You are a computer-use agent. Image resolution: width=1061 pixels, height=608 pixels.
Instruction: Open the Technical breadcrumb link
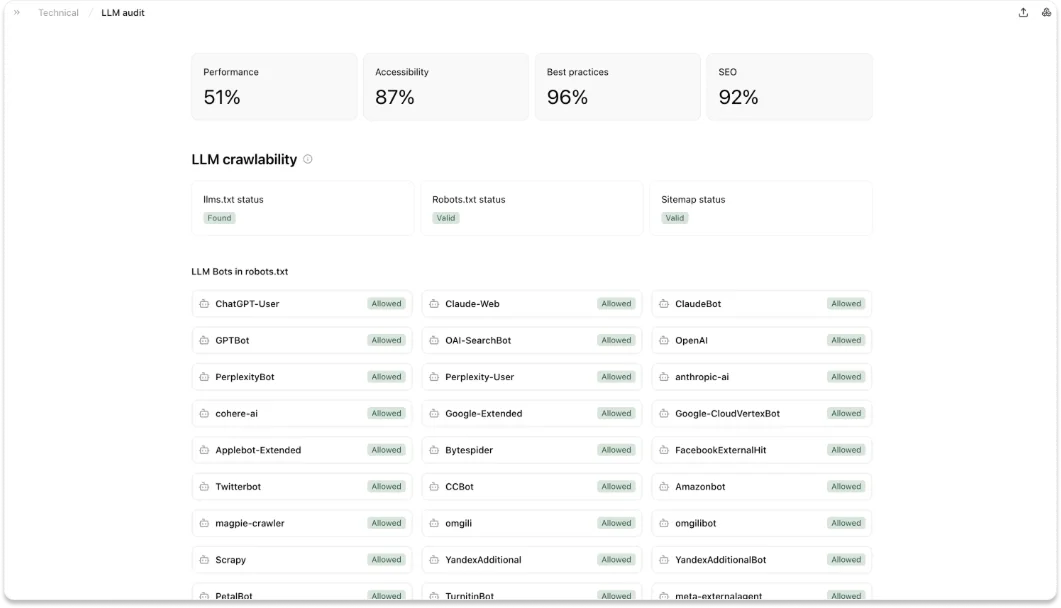coord(58,12)
